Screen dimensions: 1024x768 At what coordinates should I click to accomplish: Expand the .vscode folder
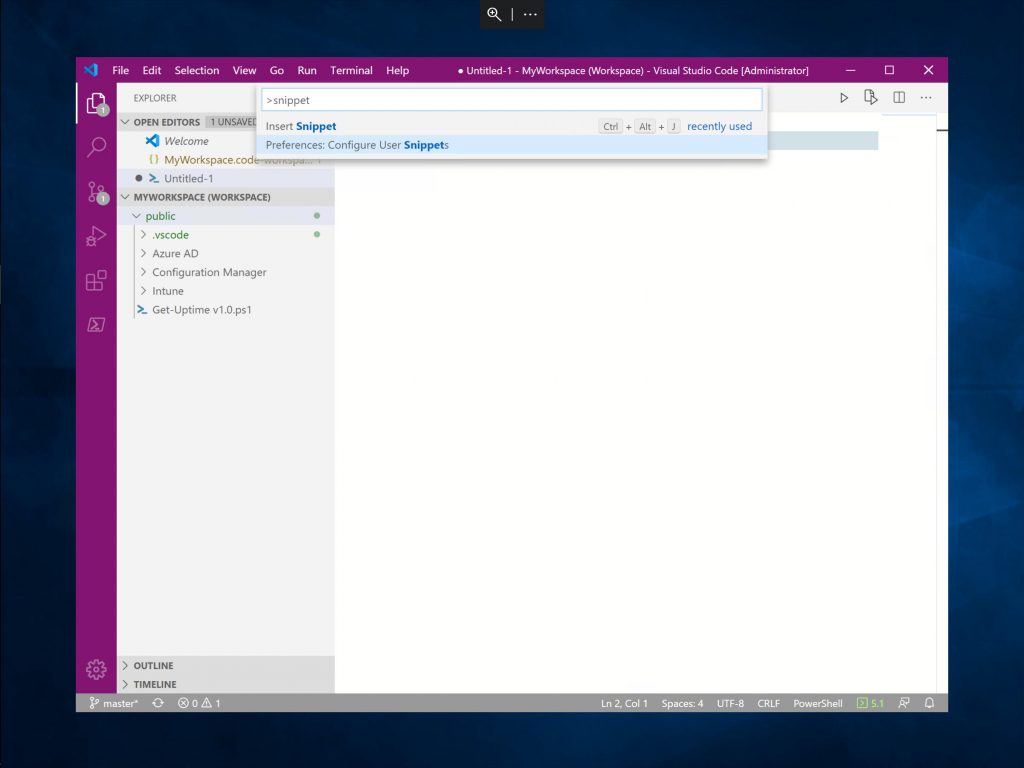(143, 234)
